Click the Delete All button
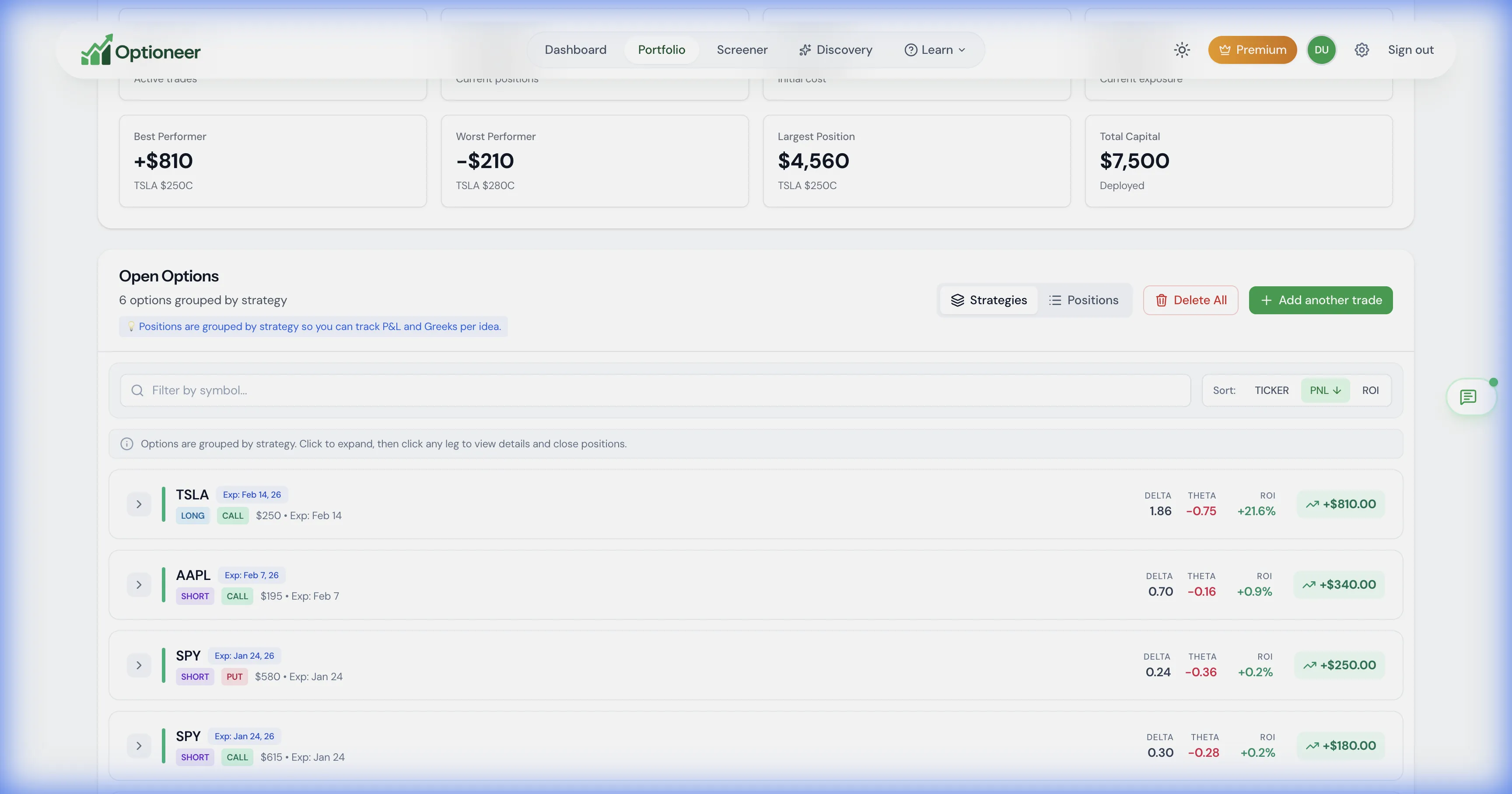The height and width of the screenshot is (794, 1512). [1190, 300]
